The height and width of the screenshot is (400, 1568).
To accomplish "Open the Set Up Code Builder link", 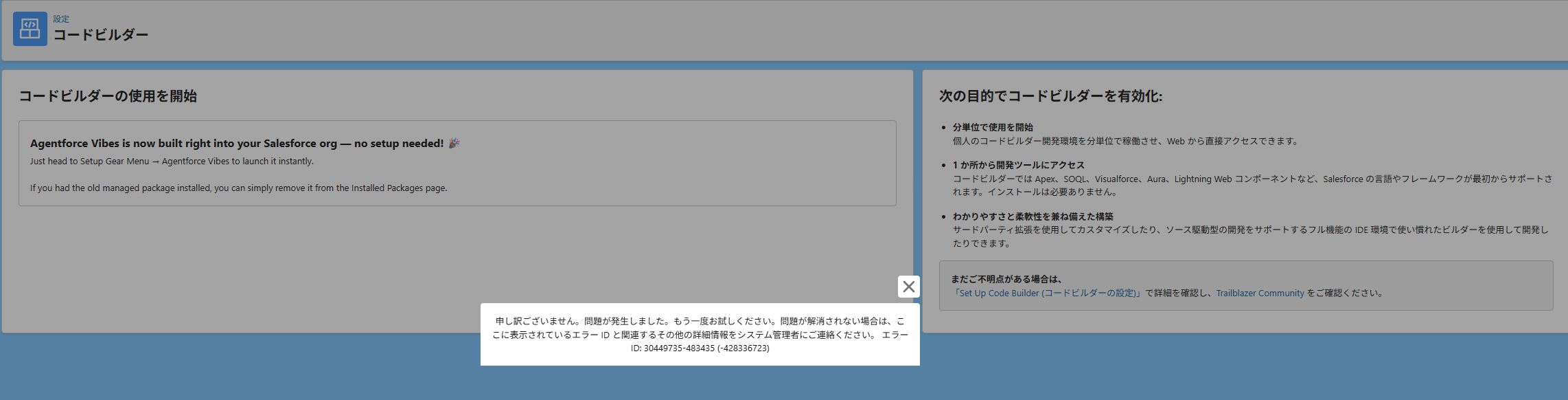I will pyautogui.click(x=1046, y=293).
